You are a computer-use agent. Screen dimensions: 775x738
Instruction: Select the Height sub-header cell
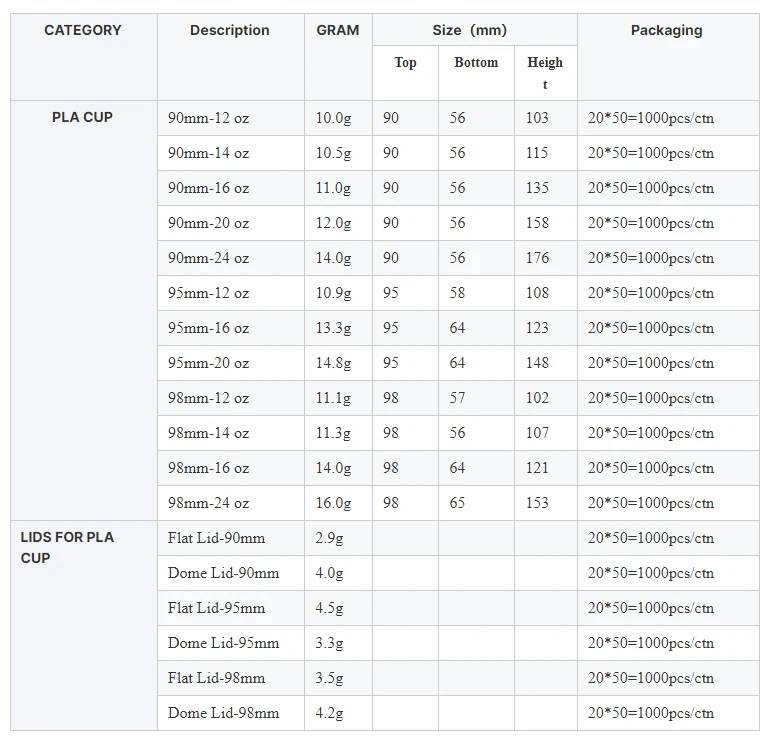(545, 73)
